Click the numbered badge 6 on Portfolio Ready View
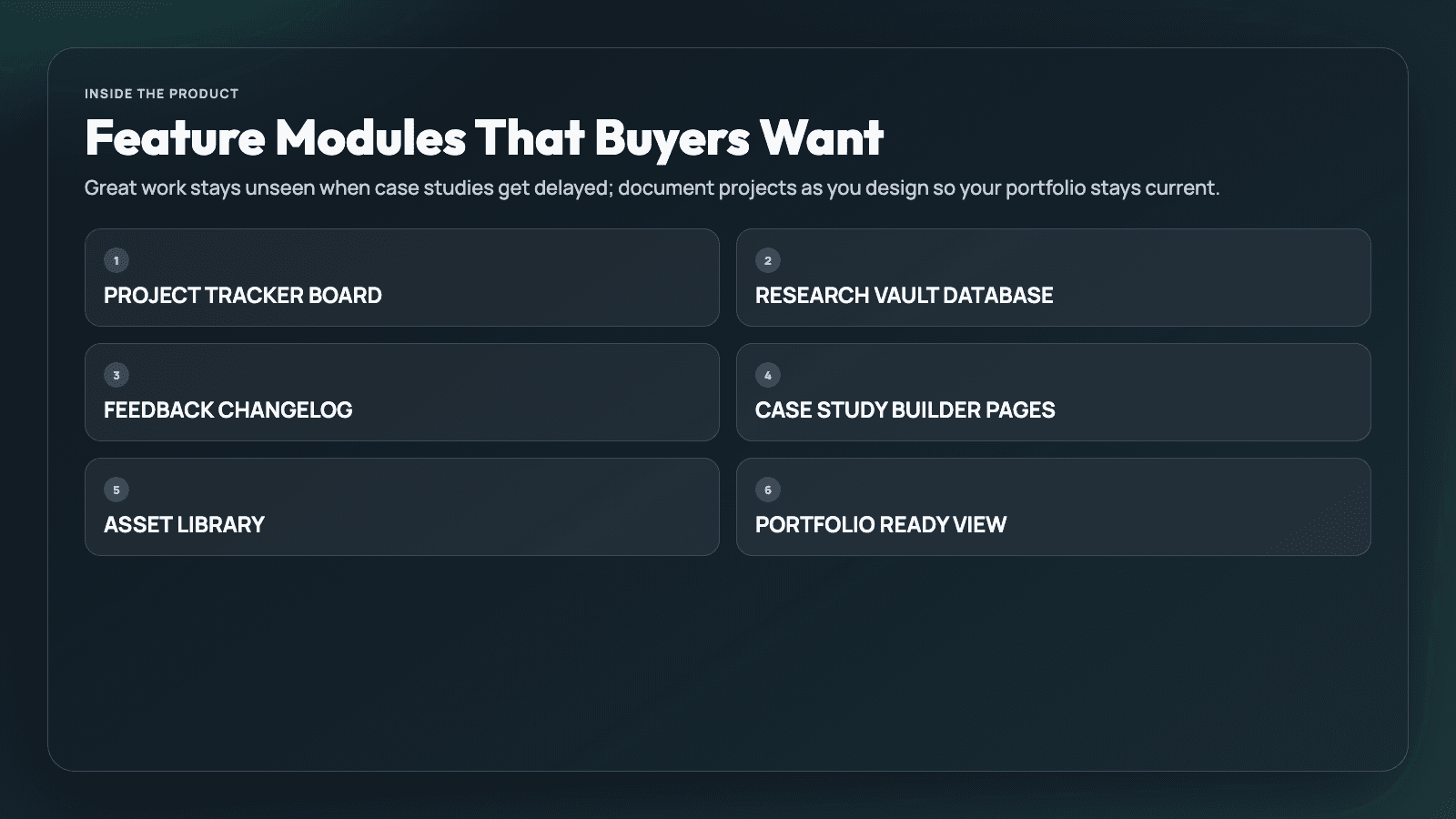This screenshot has width=1456, height=819. coord(767,489)
